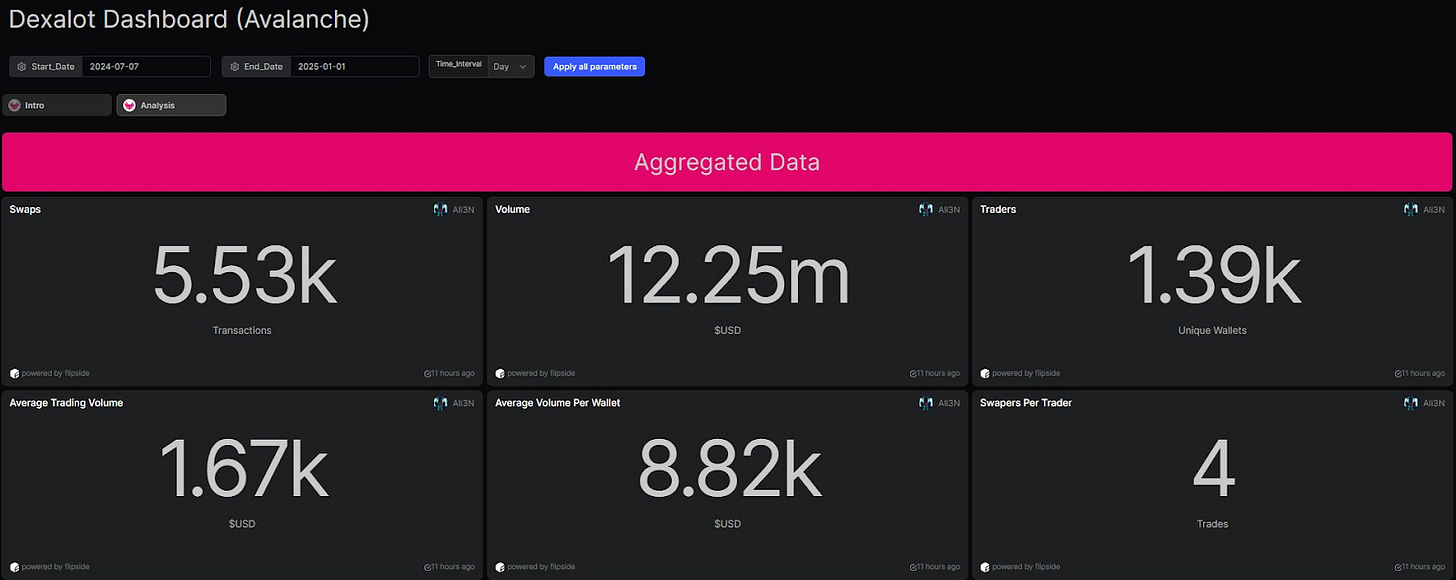The image size is (1456, 580).
Task: Click flipside logo on Average Volume Per Wallet card
Action: click(x=500, y=567)
